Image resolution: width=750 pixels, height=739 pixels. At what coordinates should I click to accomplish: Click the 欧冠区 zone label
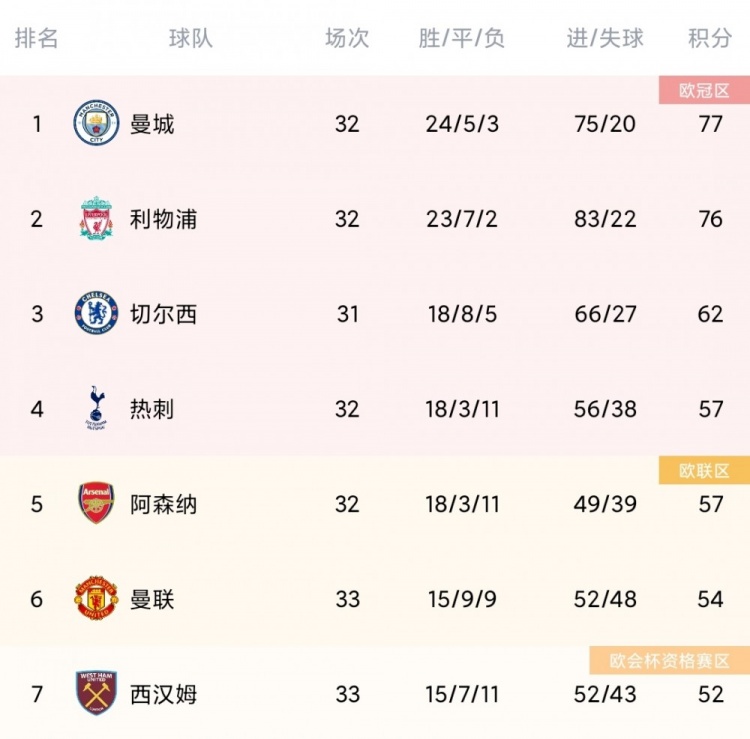[x=704, y=91]
